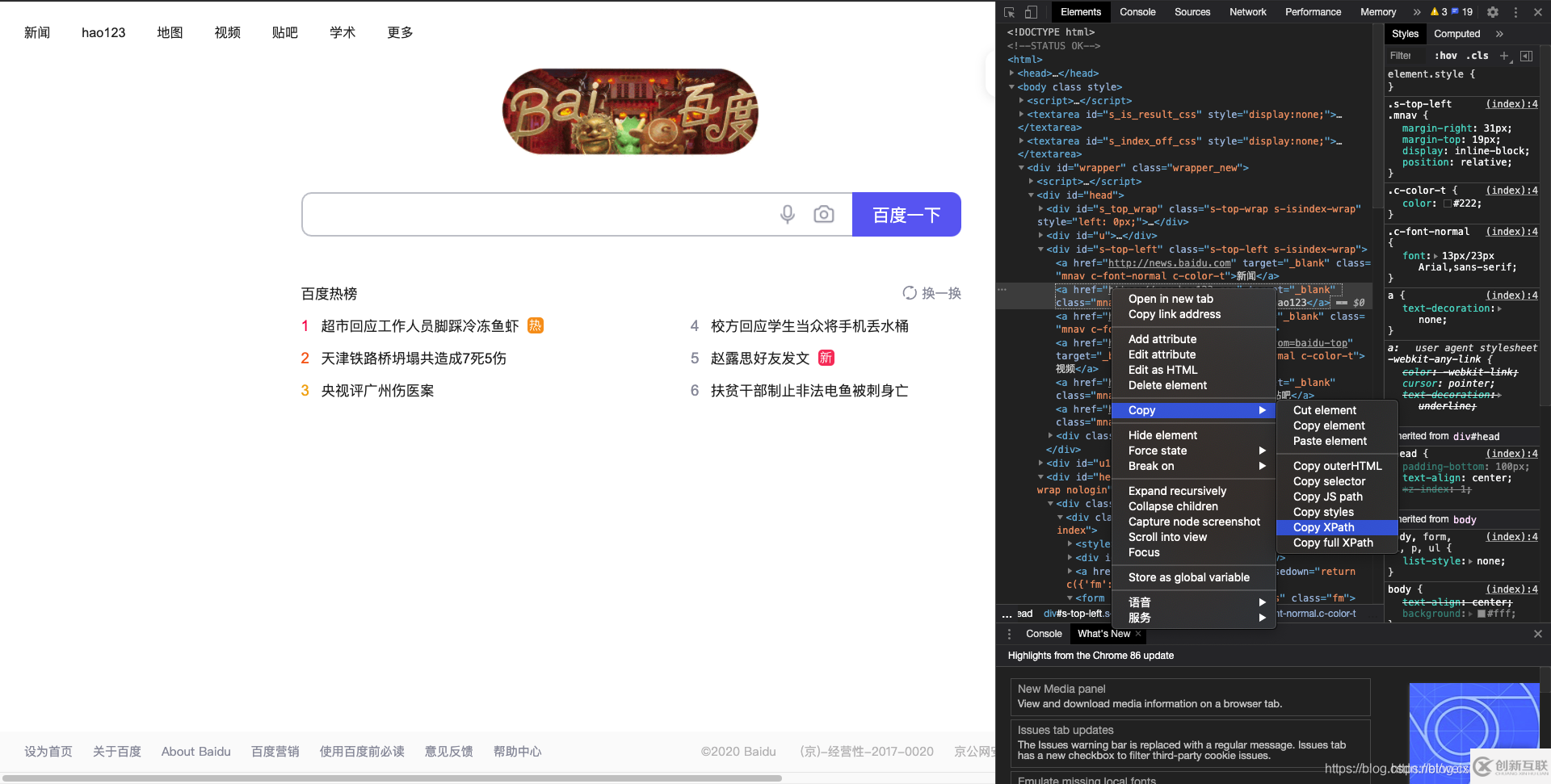Select Delete element in context menu

pyautogui.click(x=1193, y=385)
